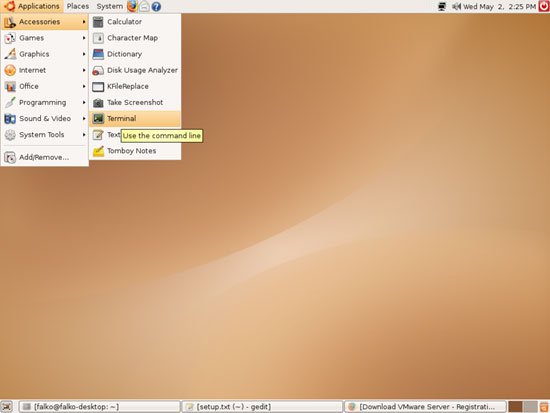
Task: Switch to second workspace in switcher
Action: click(530, 407)
